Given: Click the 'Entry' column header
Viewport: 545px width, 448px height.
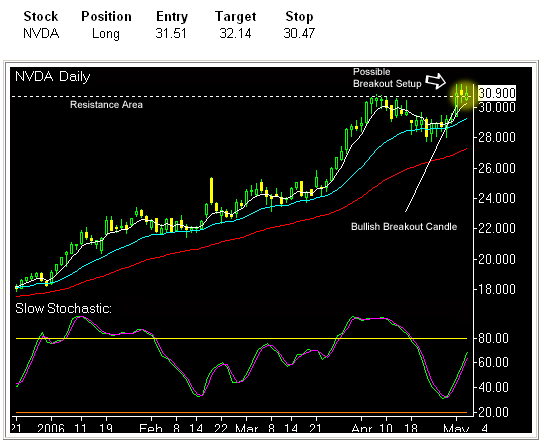Looking at the screenshot, I should [x=172, y=16].
